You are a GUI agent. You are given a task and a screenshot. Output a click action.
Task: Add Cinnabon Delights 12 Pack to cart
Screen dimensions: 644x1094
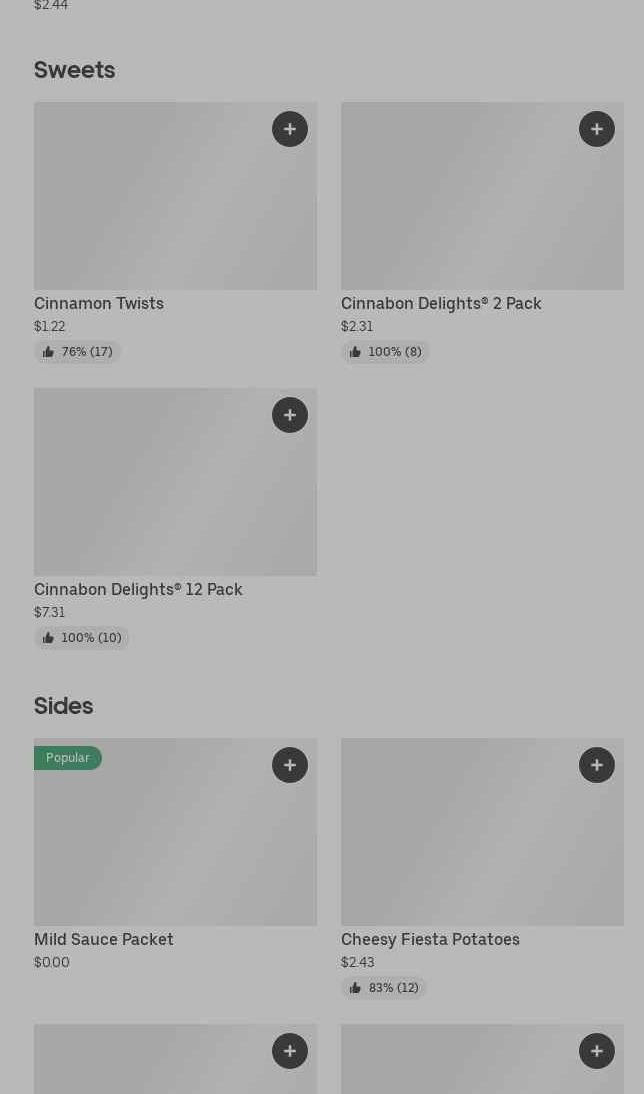point(290,415)
